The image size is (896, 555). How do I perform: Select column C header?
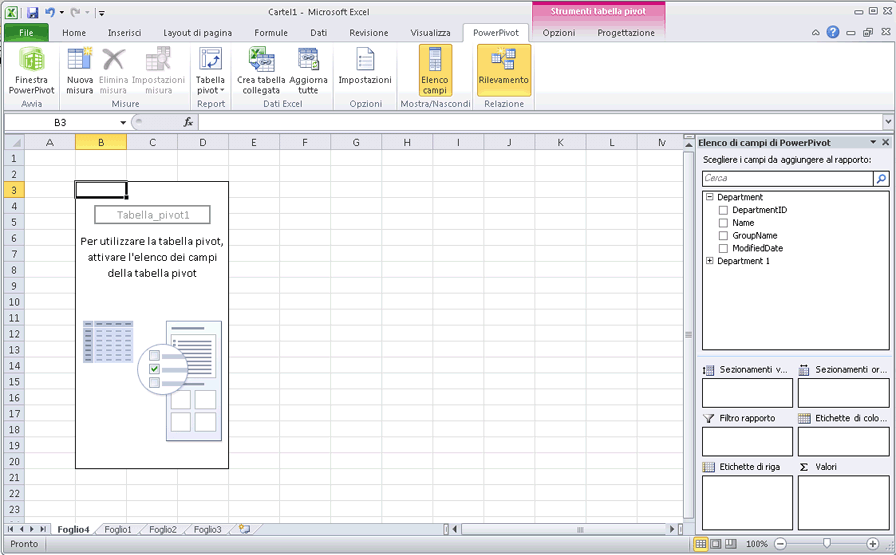152,142
